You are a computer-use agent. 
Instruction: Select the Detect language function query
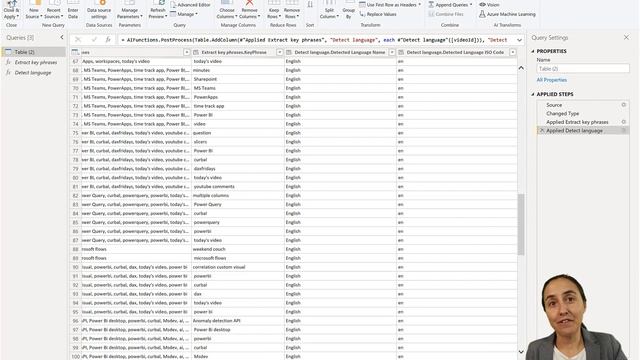click(x=33, y=73)
